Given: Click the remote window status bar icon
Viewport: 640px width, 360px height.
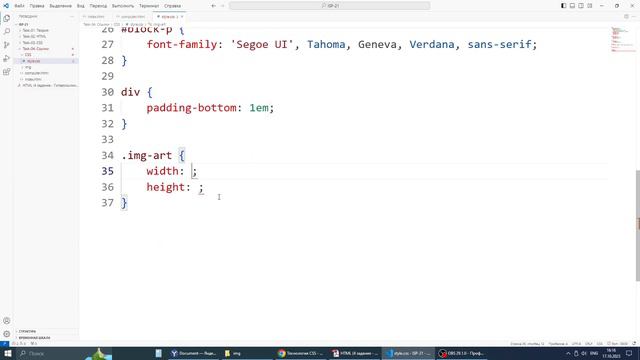Looking at the screenshot, I should [4, 344].
